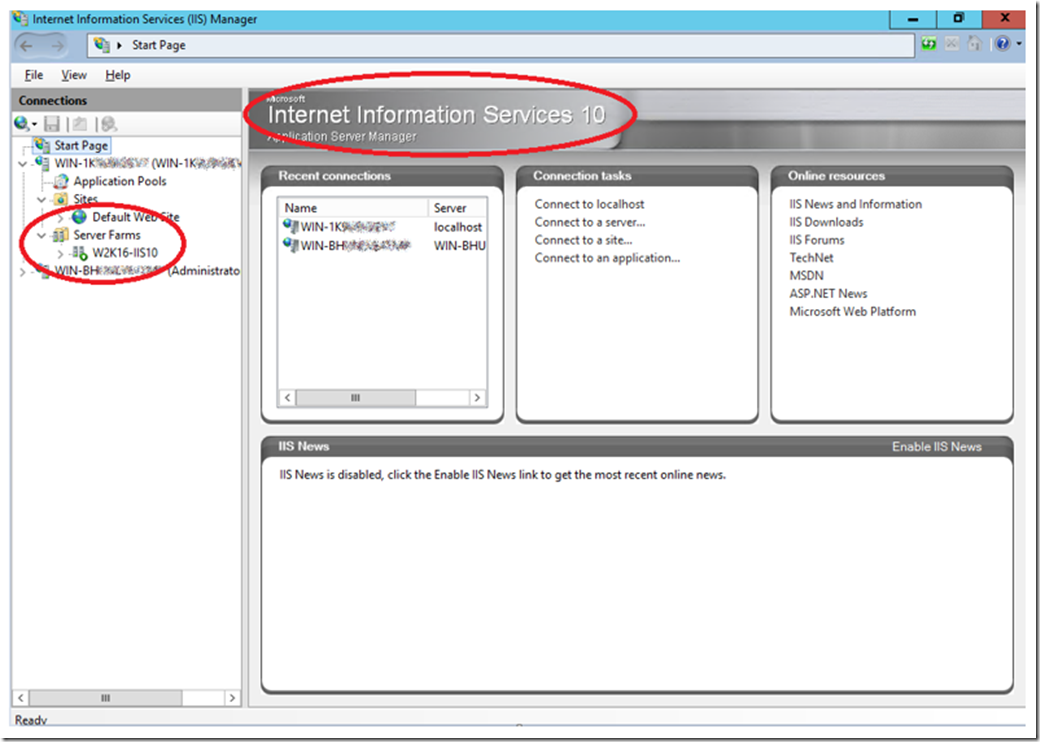This screenshot has height=742, width=1040.
Task: Click the address bar server icon
Action: coord(101,44)
